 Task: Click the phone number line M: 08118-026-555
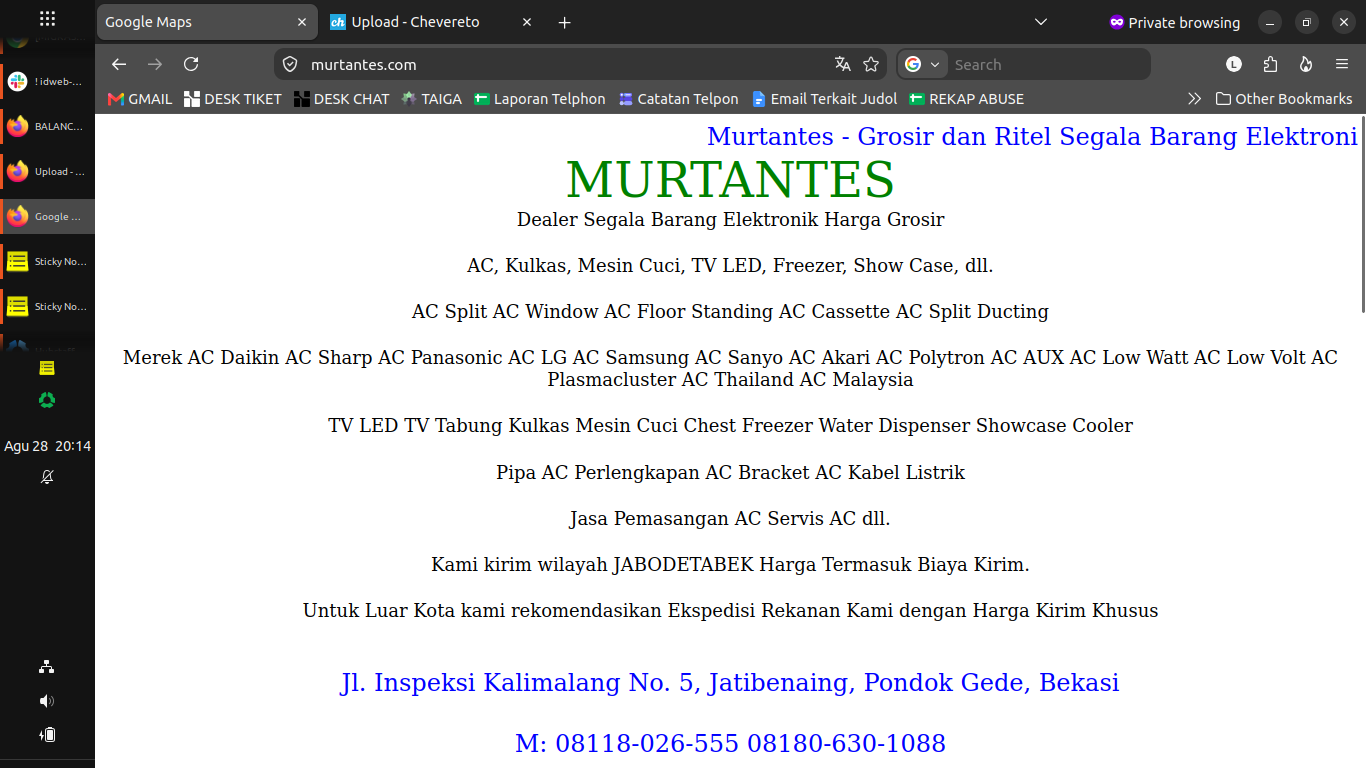(x=730, y=744)
